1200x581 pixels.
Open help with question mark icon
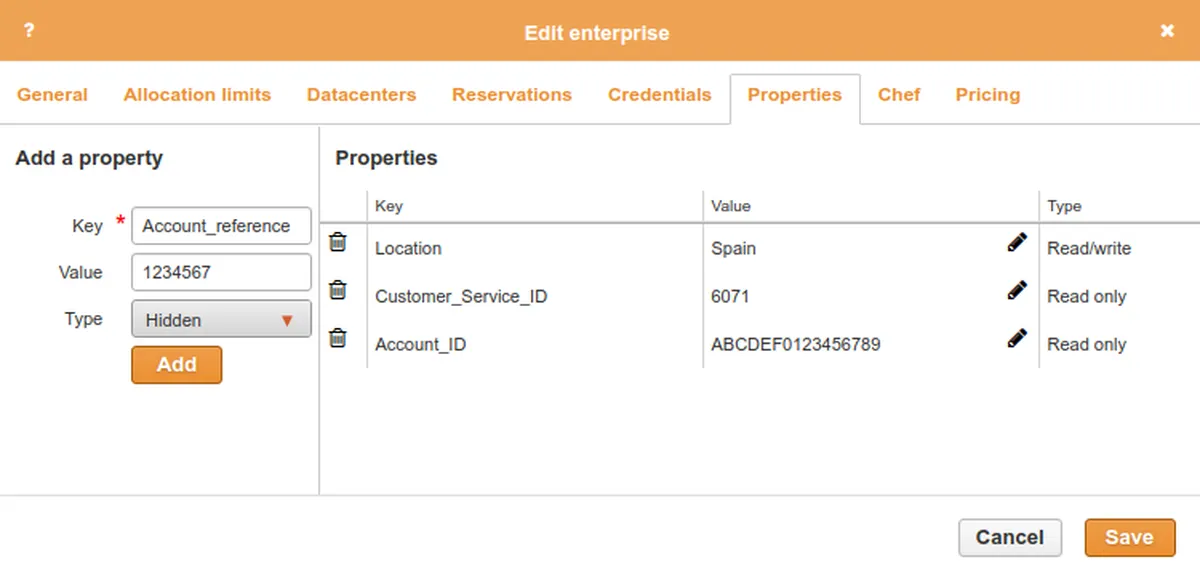[x=29, y=31]
